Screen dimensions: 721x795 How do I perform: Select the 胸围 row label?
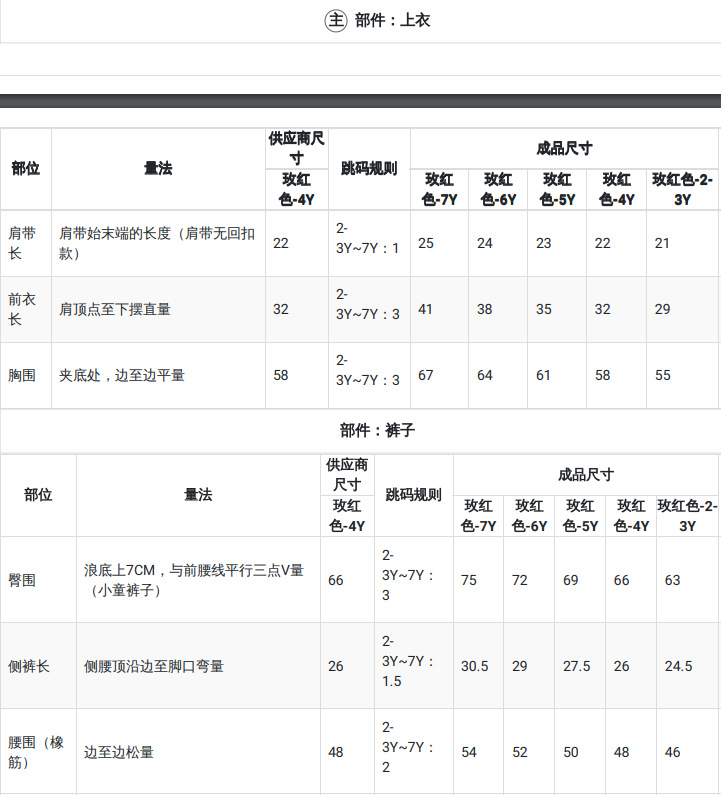coord(22,375)
